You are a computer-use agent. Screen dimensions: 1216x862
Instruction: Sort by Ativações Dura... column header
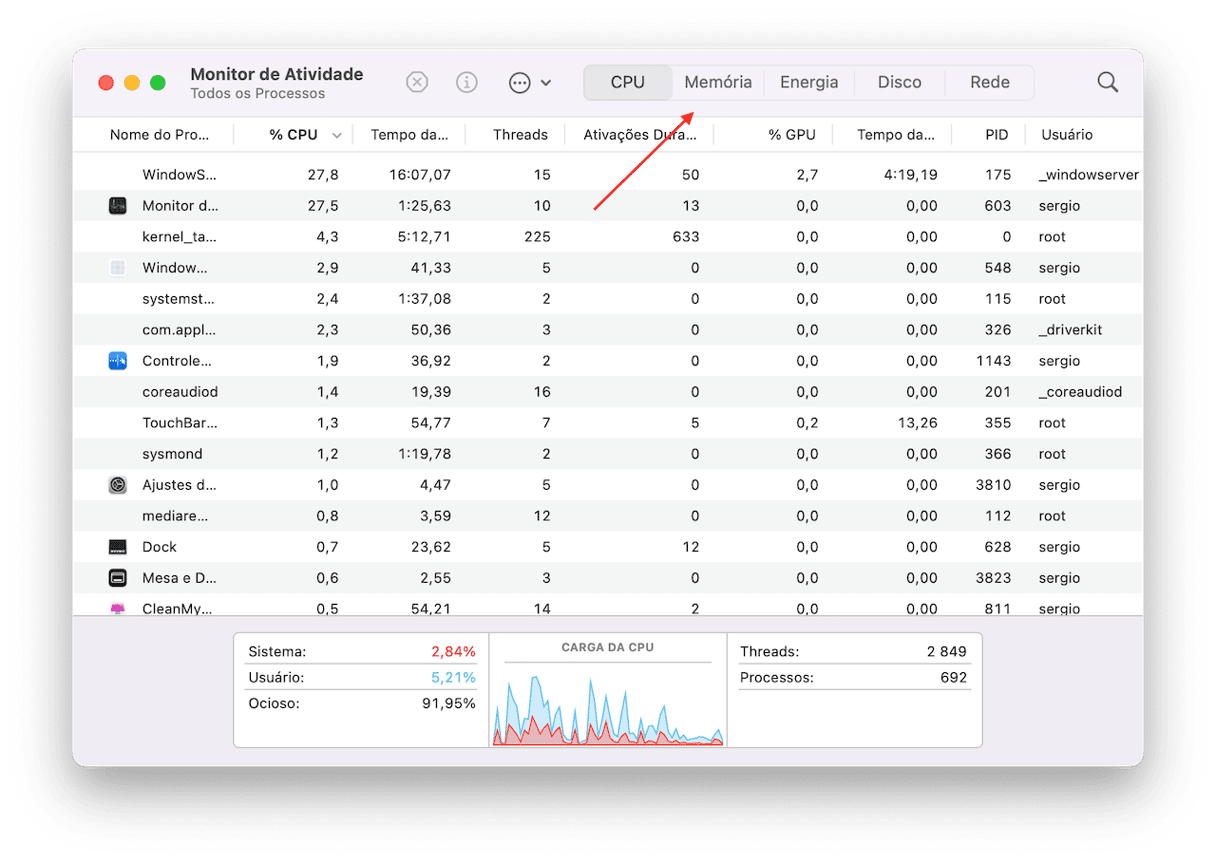coord(640,135)
